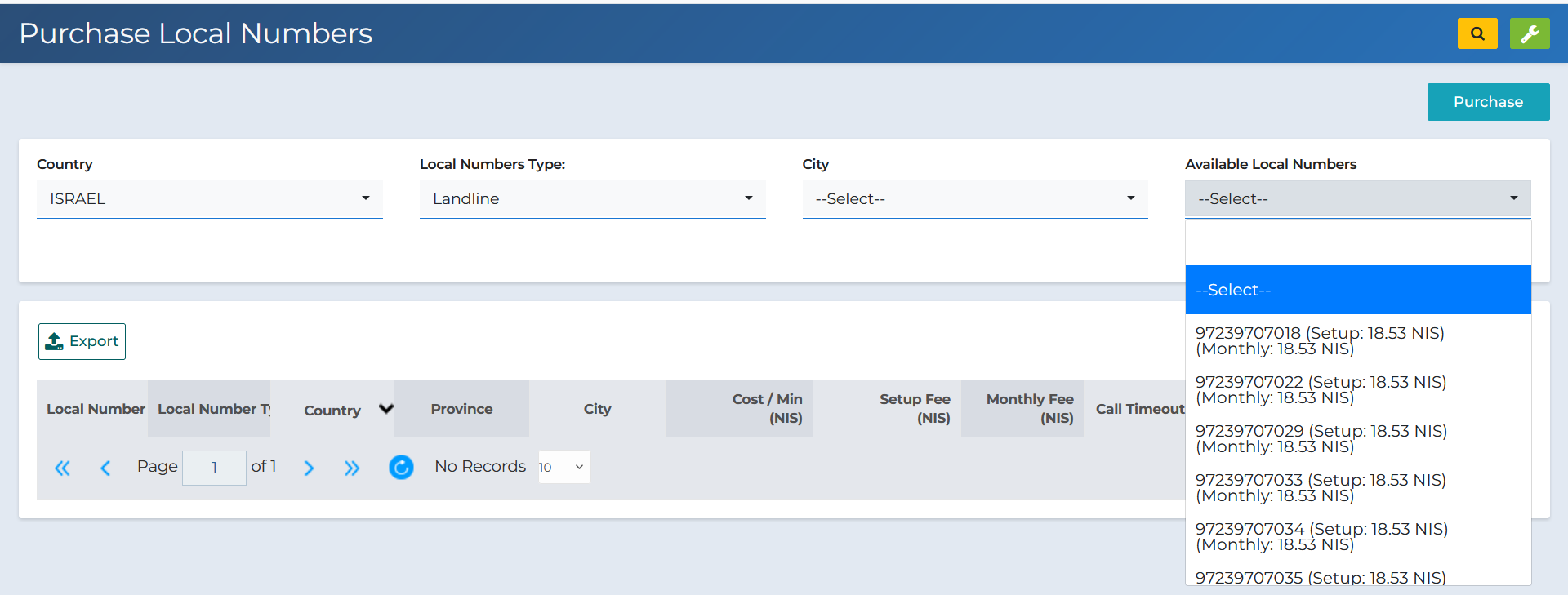This screenshot has height=595, width=1568.
Task: Choose number 97239707022 from list
Action: [x=1358, y=390]
